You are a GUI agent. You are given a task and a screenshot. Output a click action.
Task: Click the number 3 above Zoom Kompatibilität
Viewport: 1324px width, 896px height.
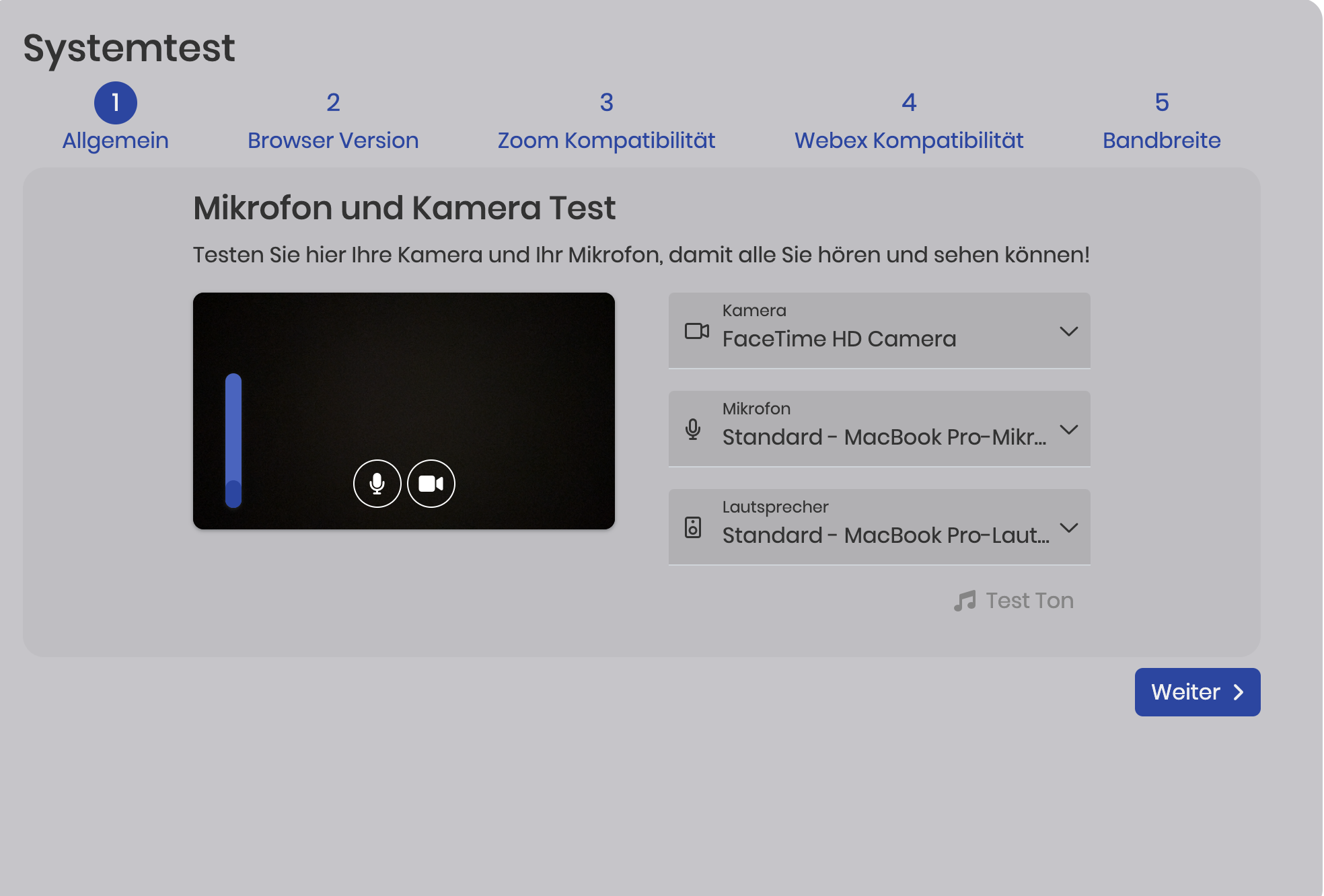click(606, 102)
